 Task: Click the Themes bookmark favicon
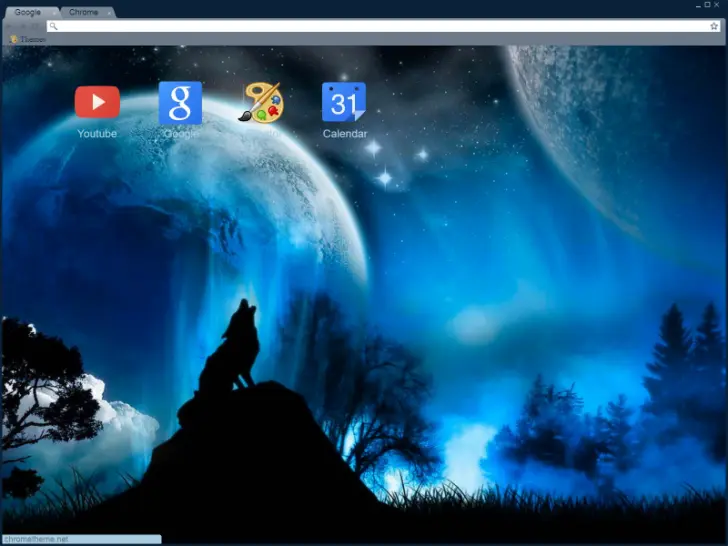[13, 39]
